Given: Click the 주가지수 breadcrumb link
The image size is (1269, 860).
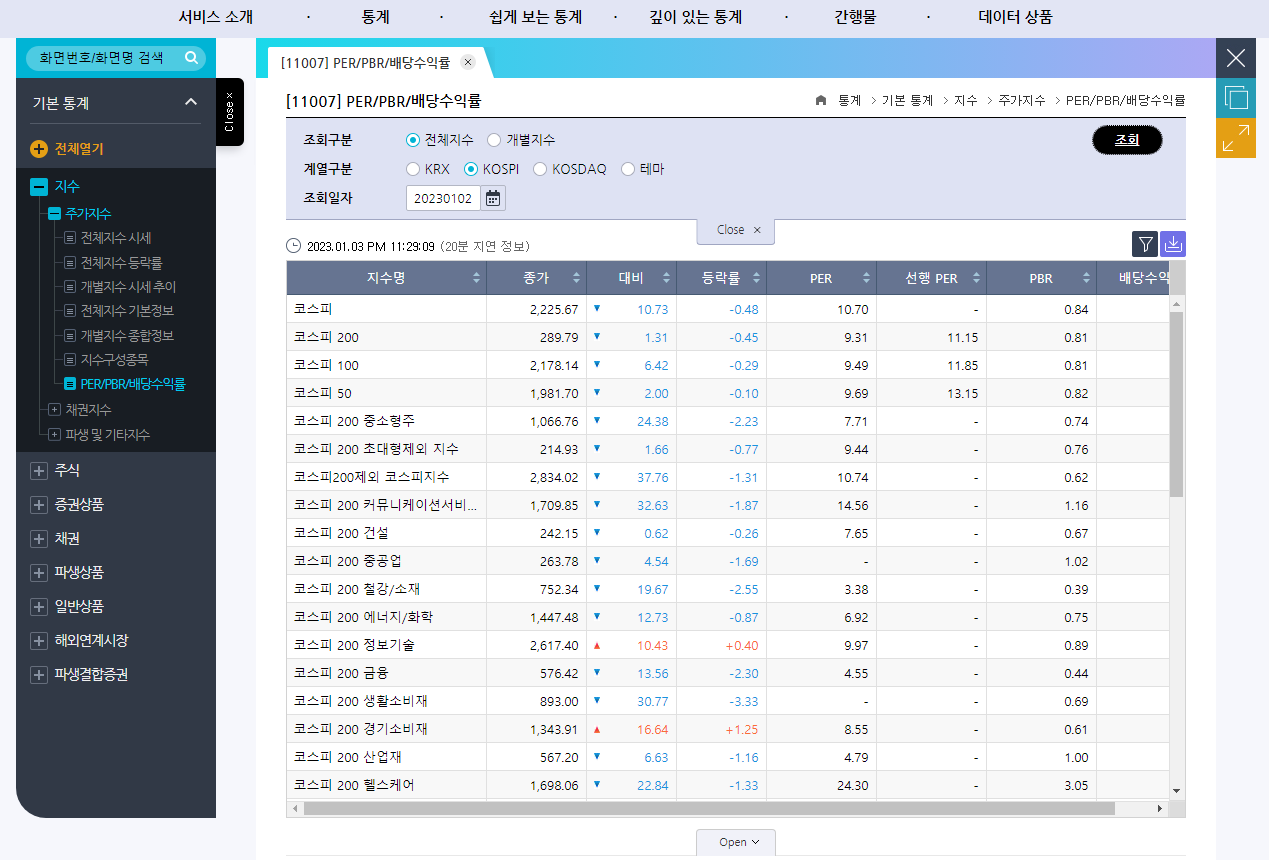Looking at the screenshot, I should 1021,100.
